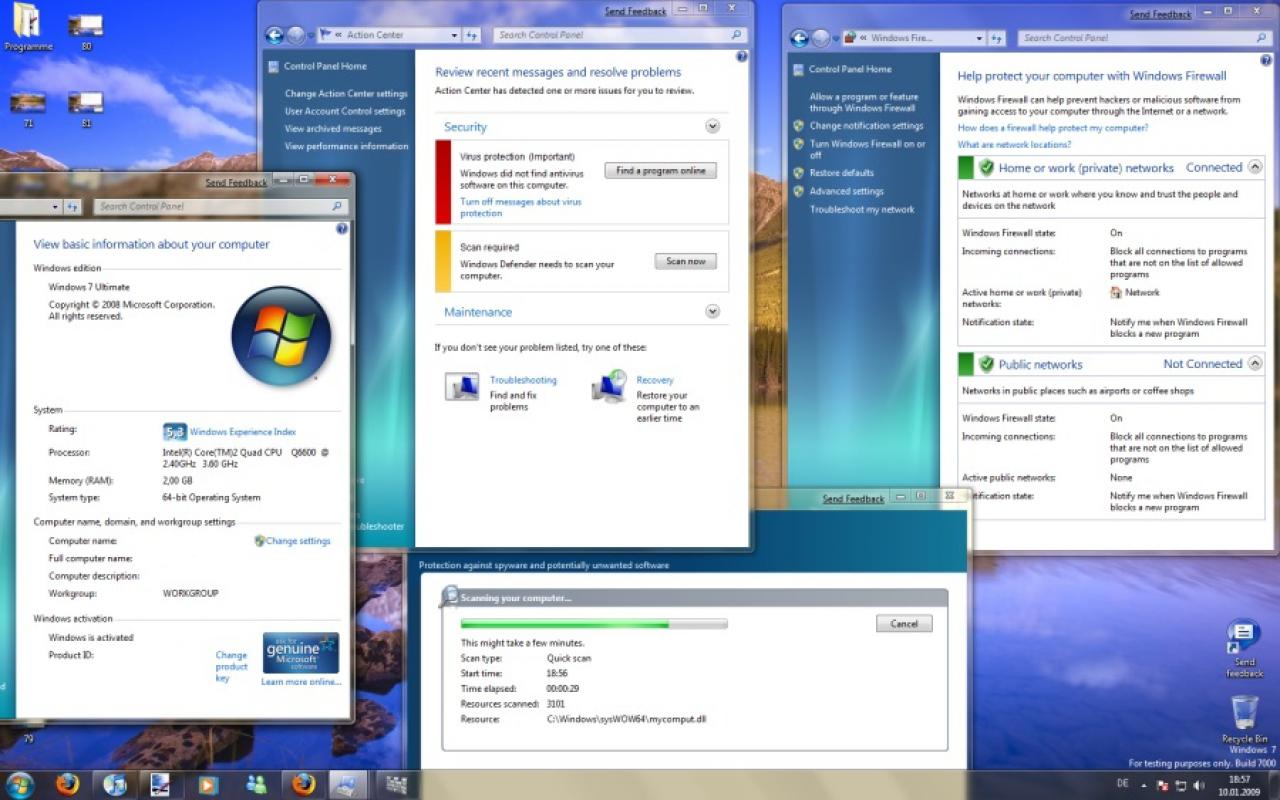1280x800 pixels.
Task: Refresh the Windows Firewall address bar
Action: [x=997, y=38]
